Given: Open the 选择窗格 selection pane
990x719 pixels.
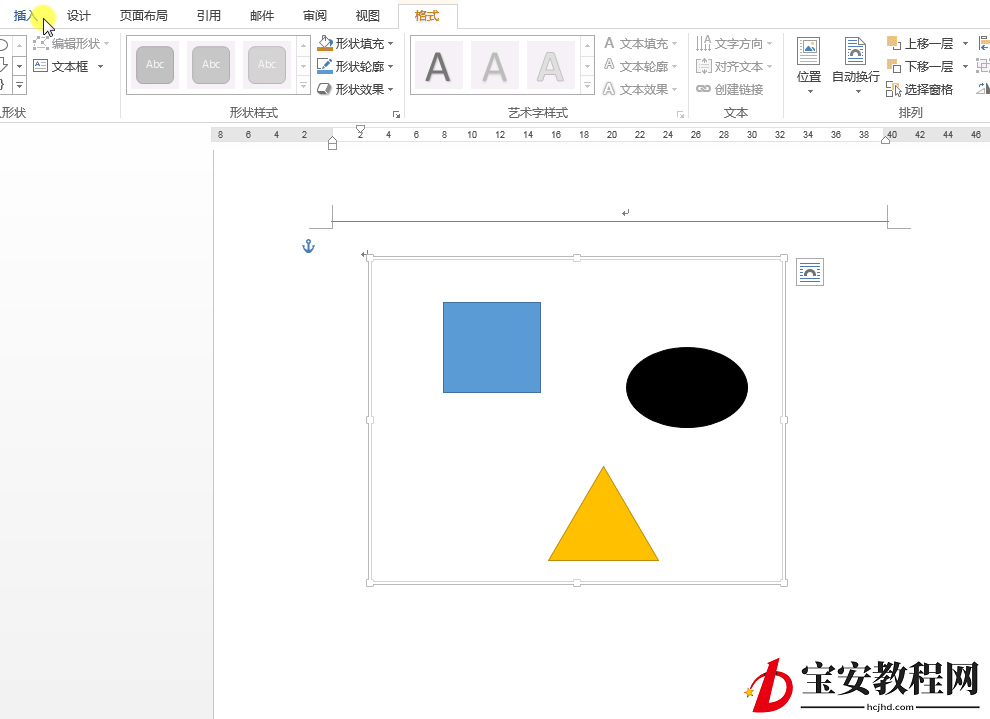Looking at the screenshot, I should pos(919,90).
